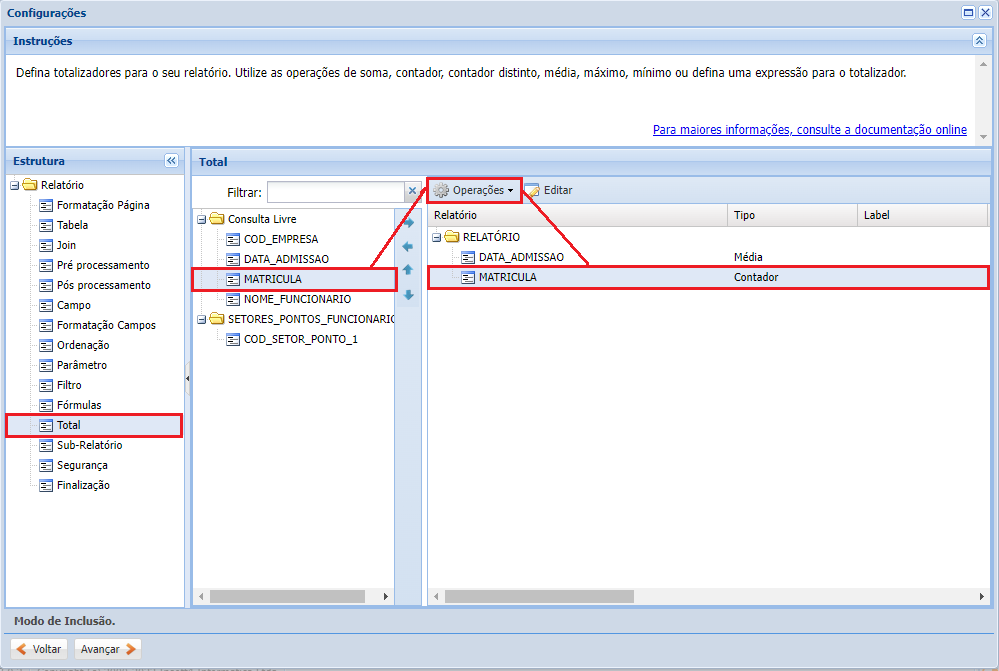The image size is (999, 671).
Task: Collapse the Relatório root in Estrutura tree
Action: click(14, 185)
